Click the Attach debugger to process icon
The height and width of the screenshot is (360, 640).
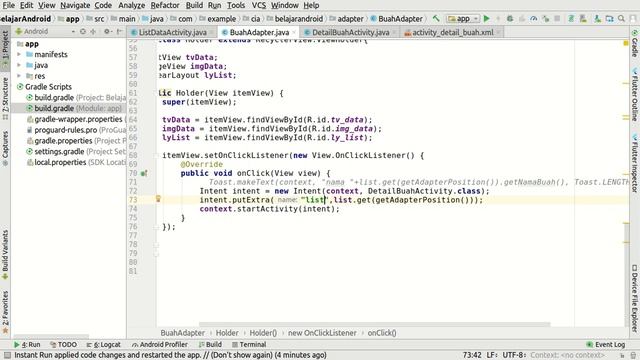tap(546, 18)
